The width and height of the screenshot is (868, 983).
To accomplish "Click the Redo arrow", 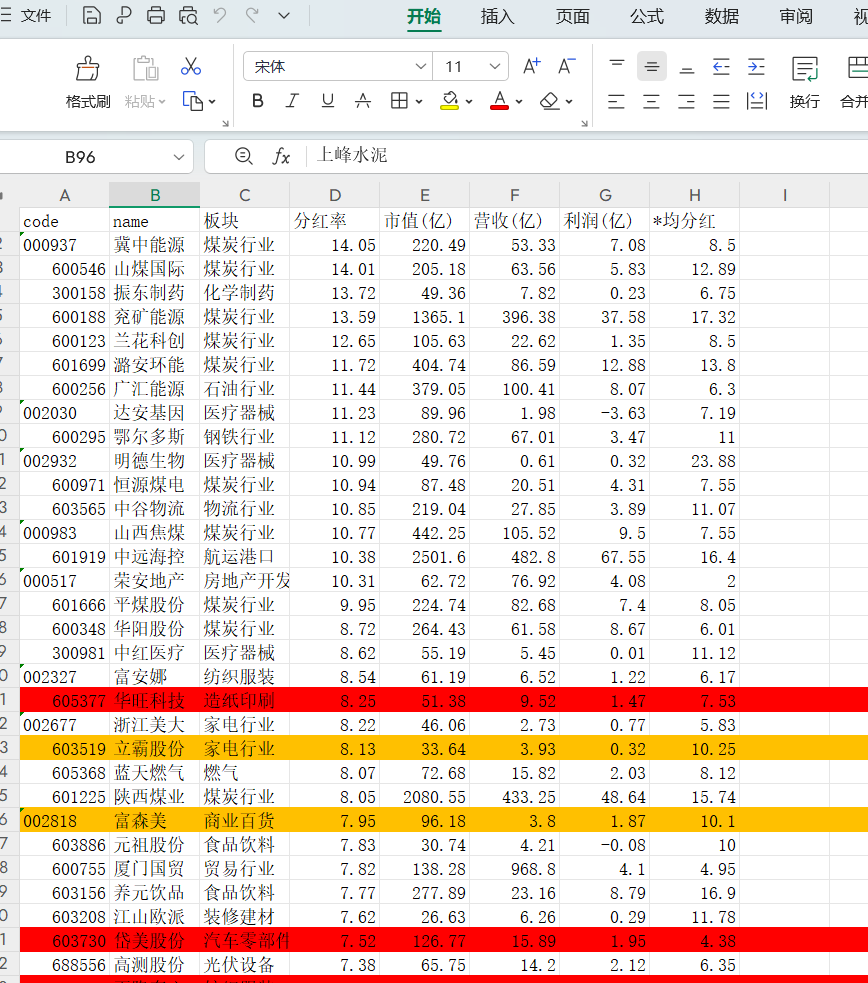I will pos(252,15).
